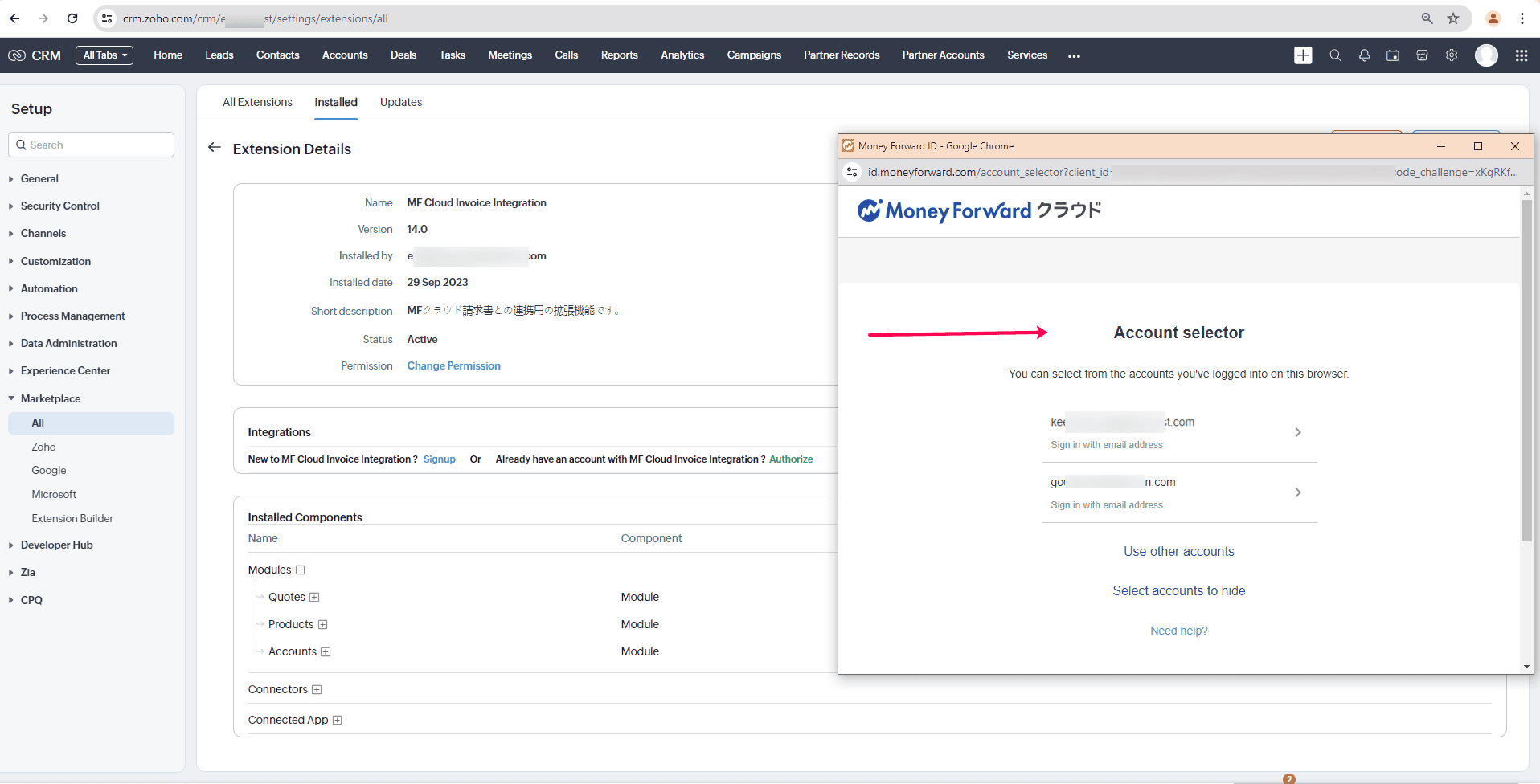Expand Security Control in Setup sidebar
Screen dimensions: 1540x784
[x=59, y=206]
